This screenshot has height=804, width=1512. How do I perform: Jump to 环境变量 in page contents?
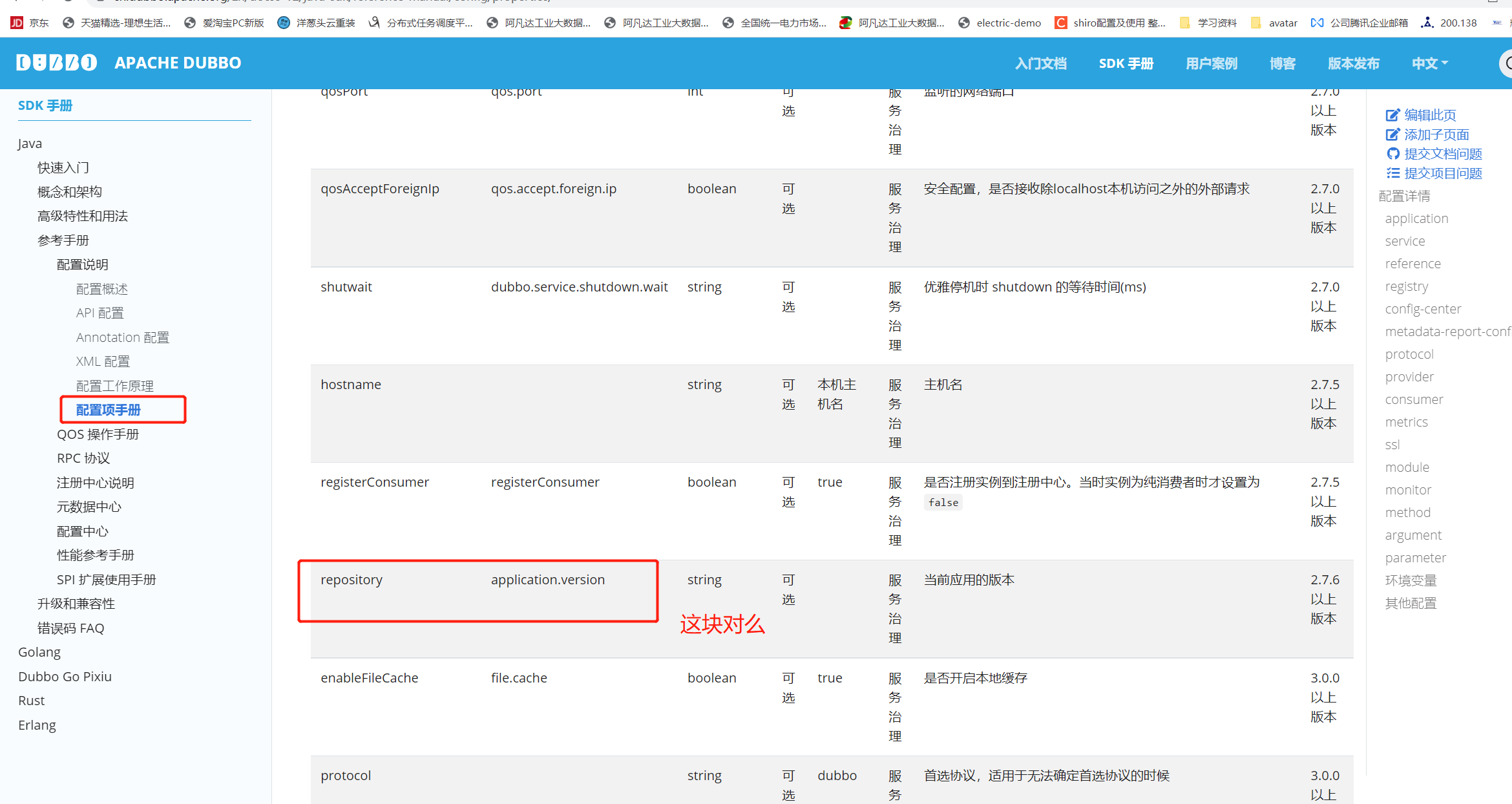[x=1411, y=580]
